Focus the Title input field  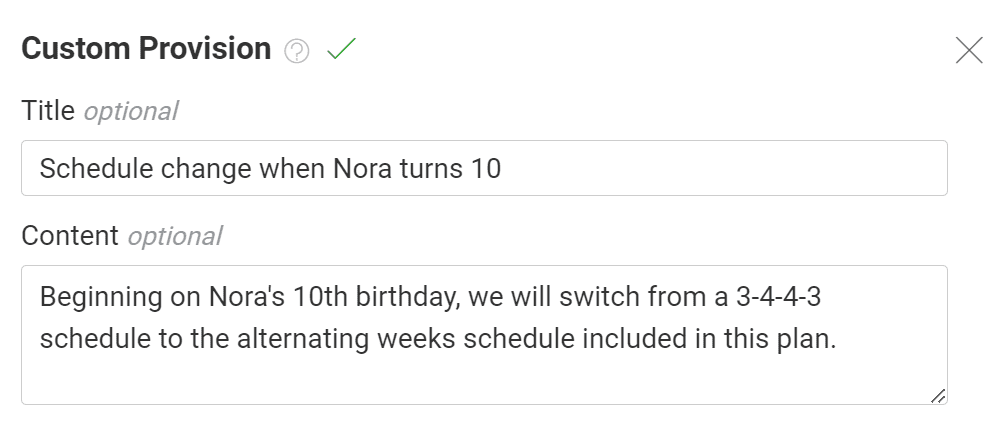[484, 168]
